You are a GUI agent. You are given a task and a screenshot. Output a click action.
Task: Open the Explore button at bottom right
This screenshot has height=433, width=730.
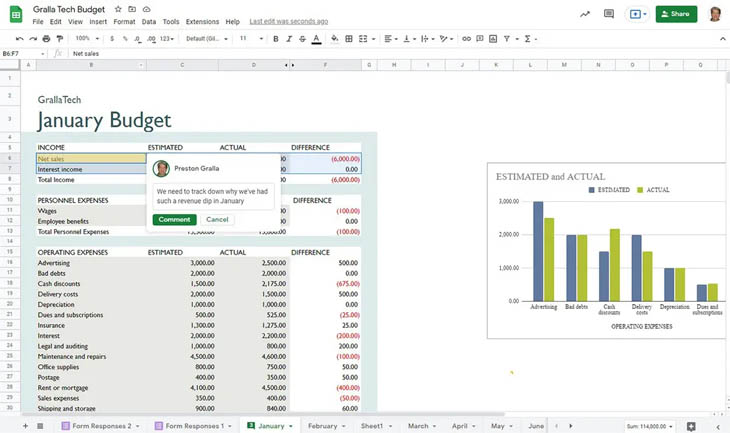tap(691, 426)
